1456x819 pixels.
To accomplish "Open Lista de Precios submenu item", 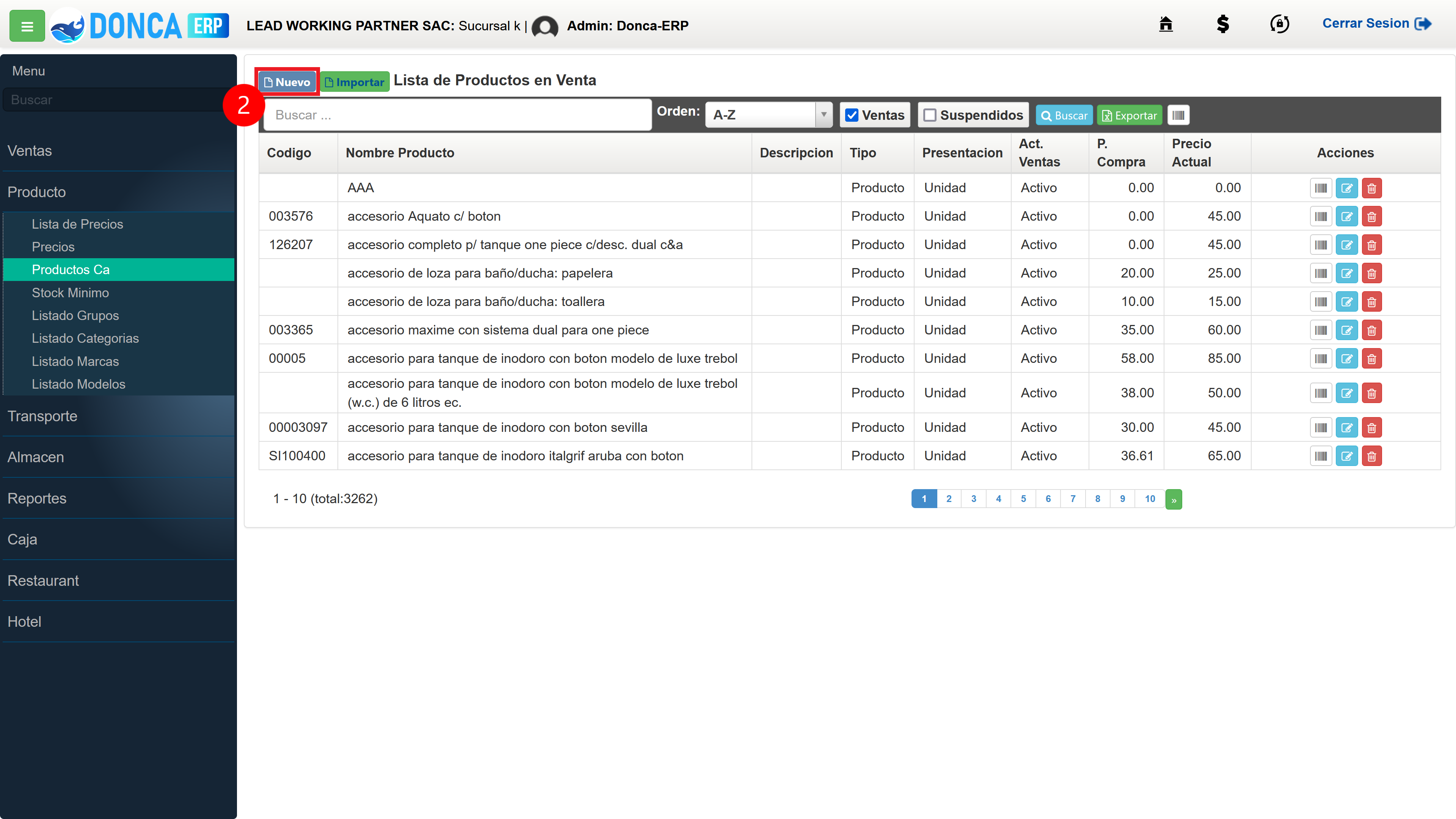I will tap(119, 224).
